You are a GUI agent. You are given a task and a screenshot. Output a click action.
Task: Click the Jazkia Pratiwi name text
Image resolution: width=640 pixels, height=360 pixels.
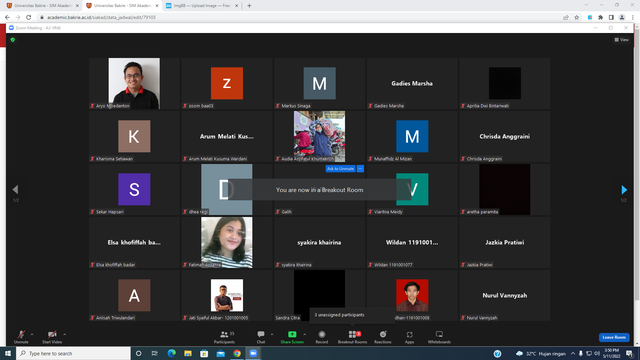pos(504,242)
